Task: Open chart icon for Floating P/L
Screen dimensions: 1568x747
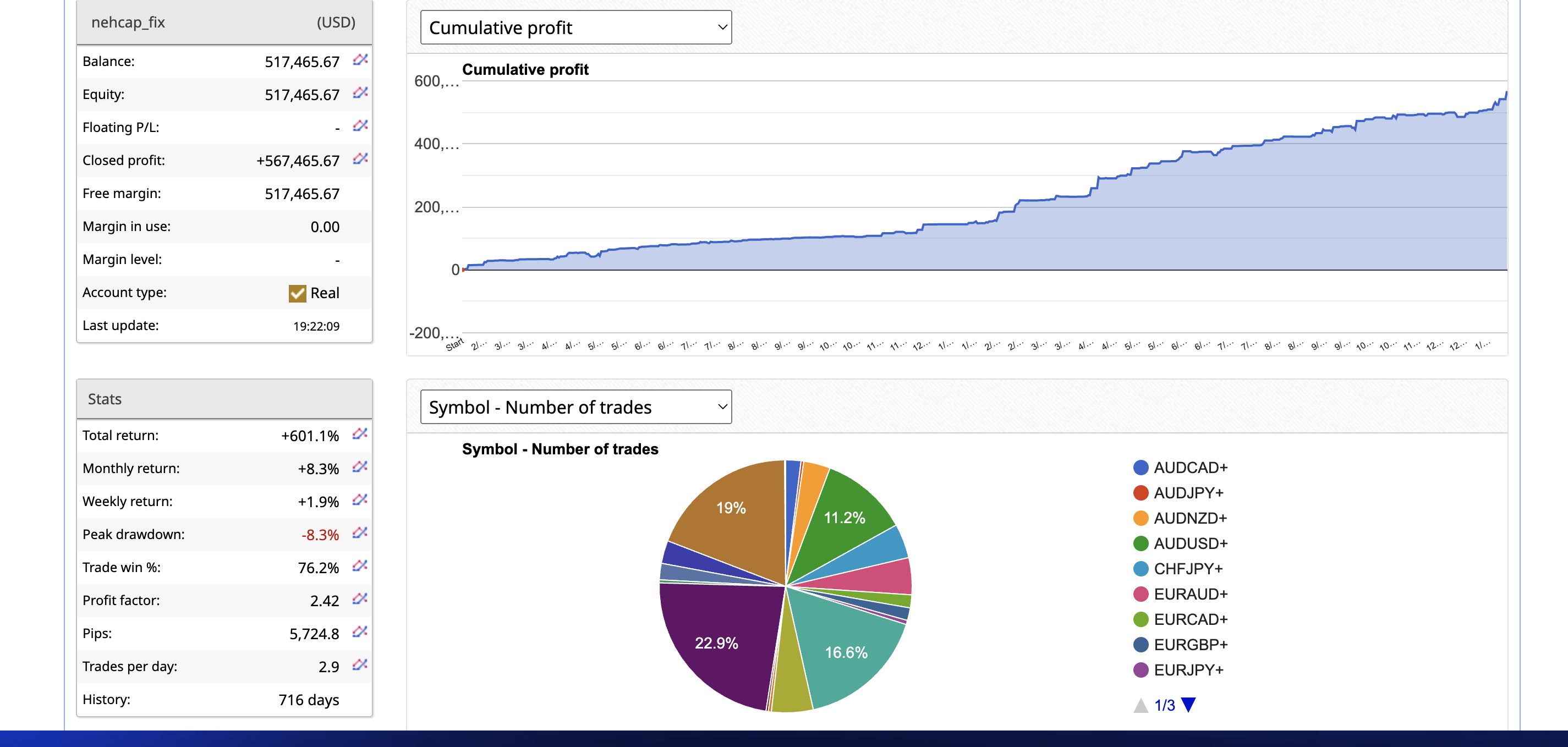Action: [x=360, y=126]
